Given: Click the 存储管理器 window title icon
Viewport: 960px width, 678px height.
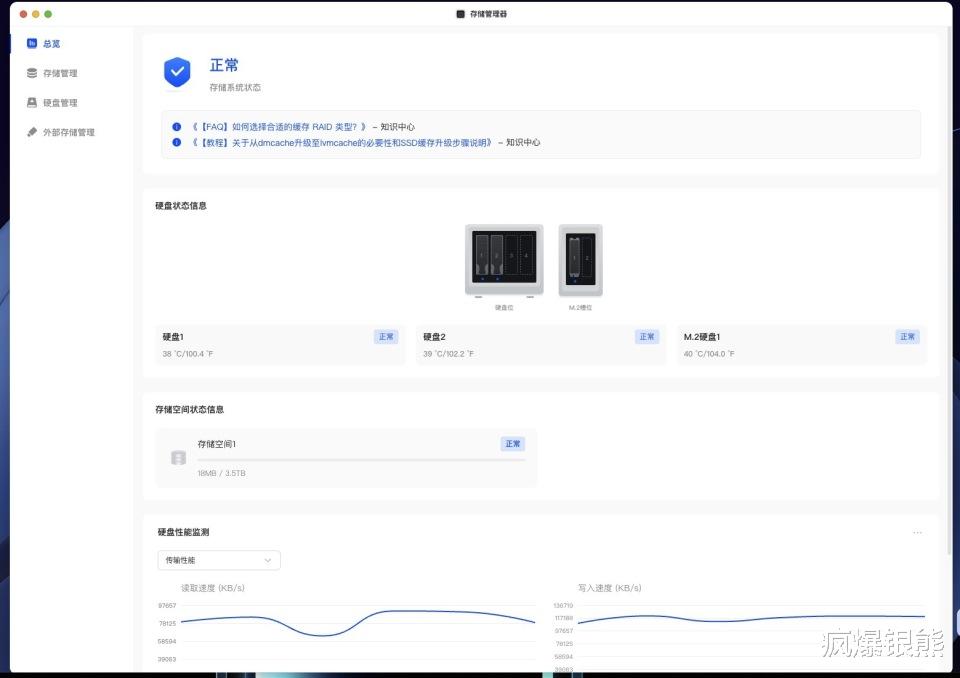Looking at the screenshot, I should pos(460,13).
